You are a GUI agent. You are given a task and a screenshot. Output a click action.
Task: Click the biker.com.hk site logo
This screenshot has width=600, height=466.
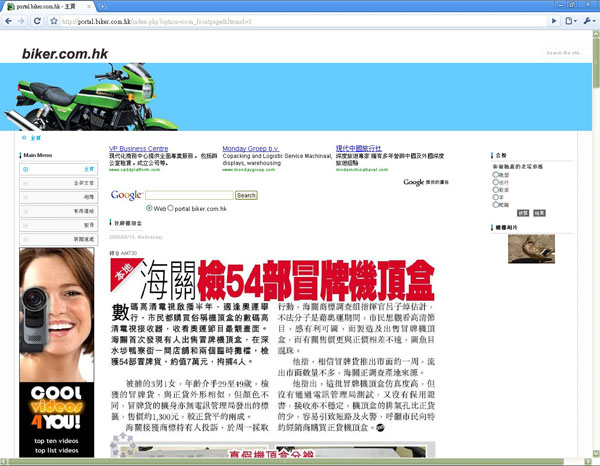click(67, 53)
